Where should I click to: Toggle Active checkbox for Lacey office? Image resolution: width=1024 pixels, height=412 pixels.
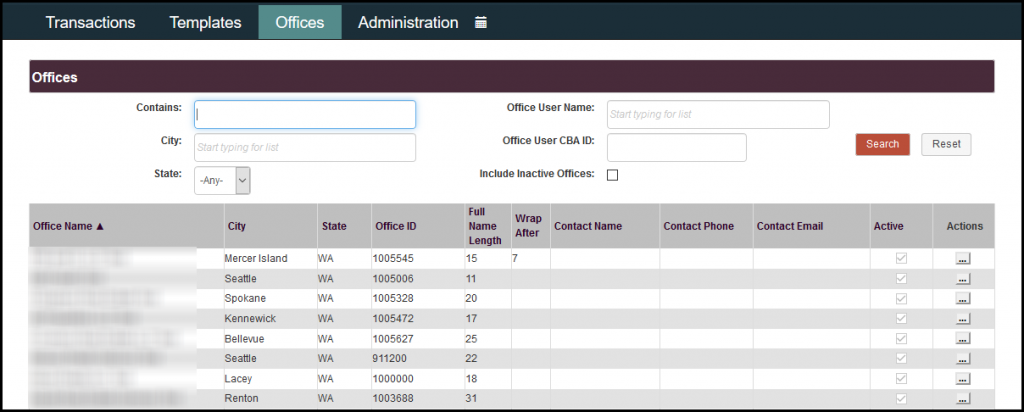pyautogui.click(x=901, y=379)
